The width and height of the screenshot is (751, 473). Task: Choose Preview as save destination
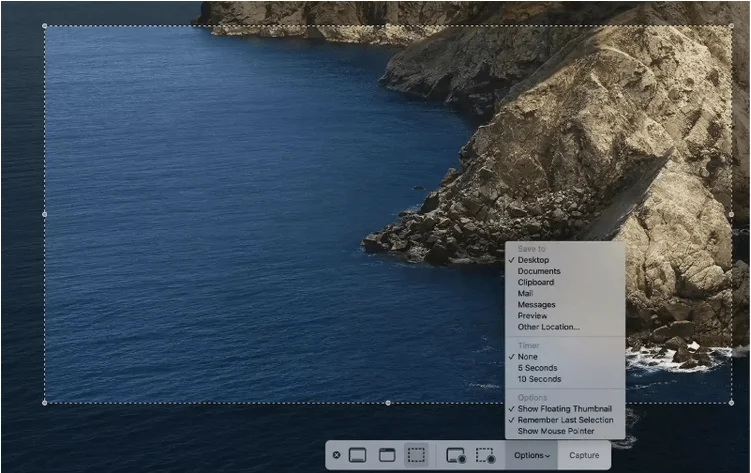pos(532,316)
